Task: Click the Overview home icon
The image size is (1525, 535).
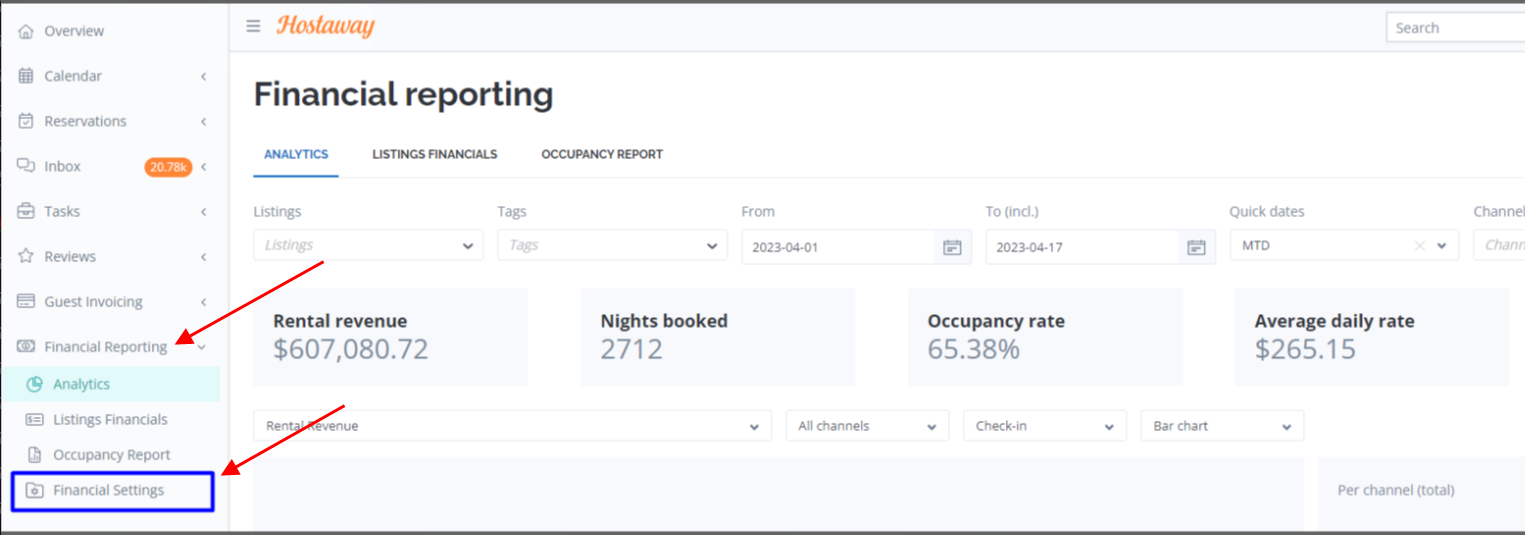Action: pos(26,31)
